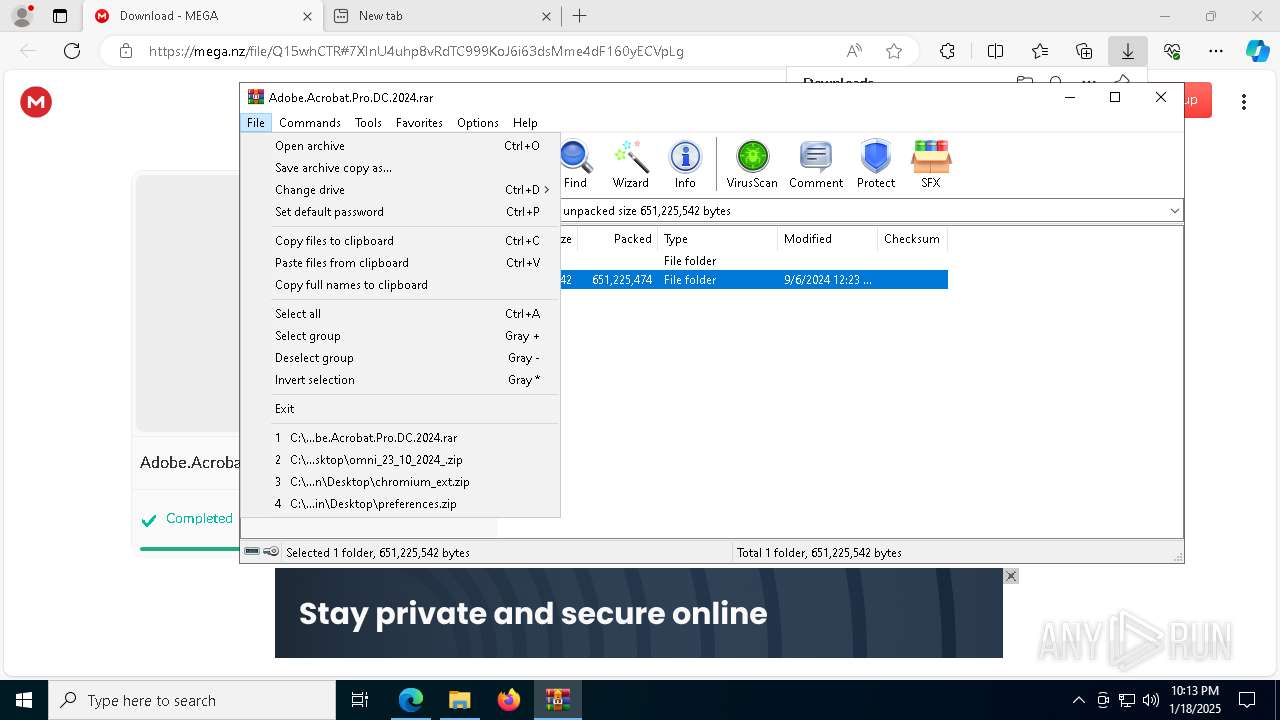1280x720 pixels.
Task: Toggle Read aloud in address bar
Action: click(x=854, y=51)
